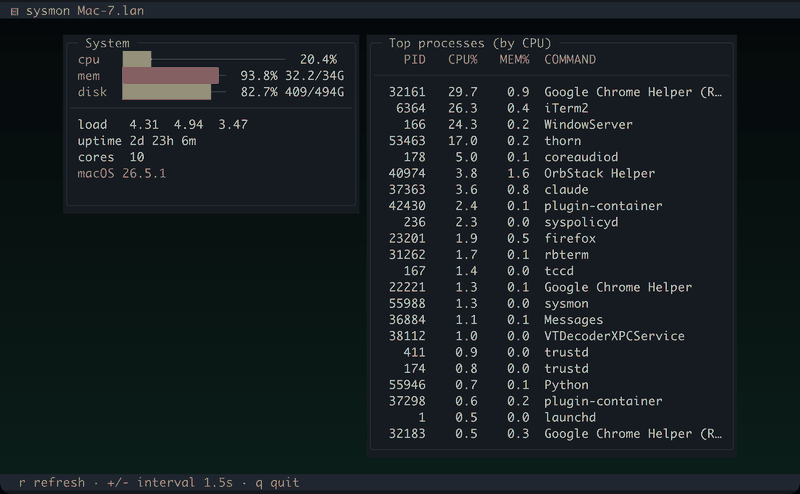Image resolution: width=800 pixels, height=494 pixels.
Task: Select the coreaudiod process row
Action: coord(552,157)
